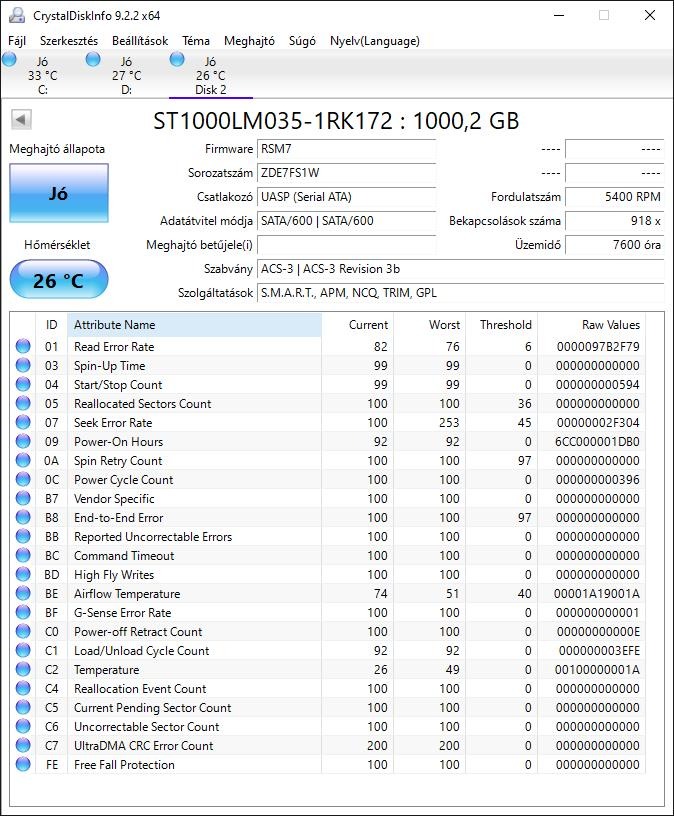The width and height of the screenshot is (674, 816).
Task: Click the power on count field 918 x
Action: [x=615, y=221]
